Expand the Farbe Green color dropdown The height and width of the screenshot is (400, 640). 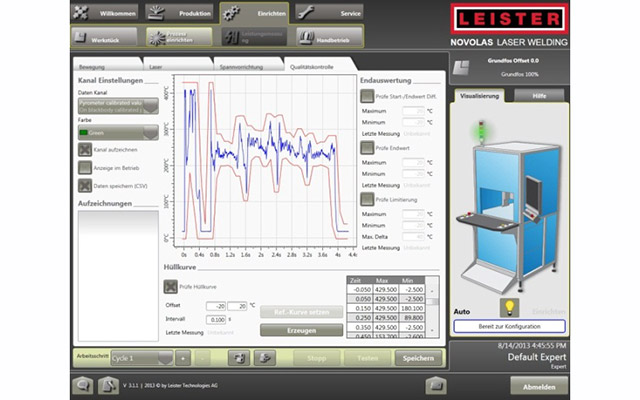[x=117, y=131]
